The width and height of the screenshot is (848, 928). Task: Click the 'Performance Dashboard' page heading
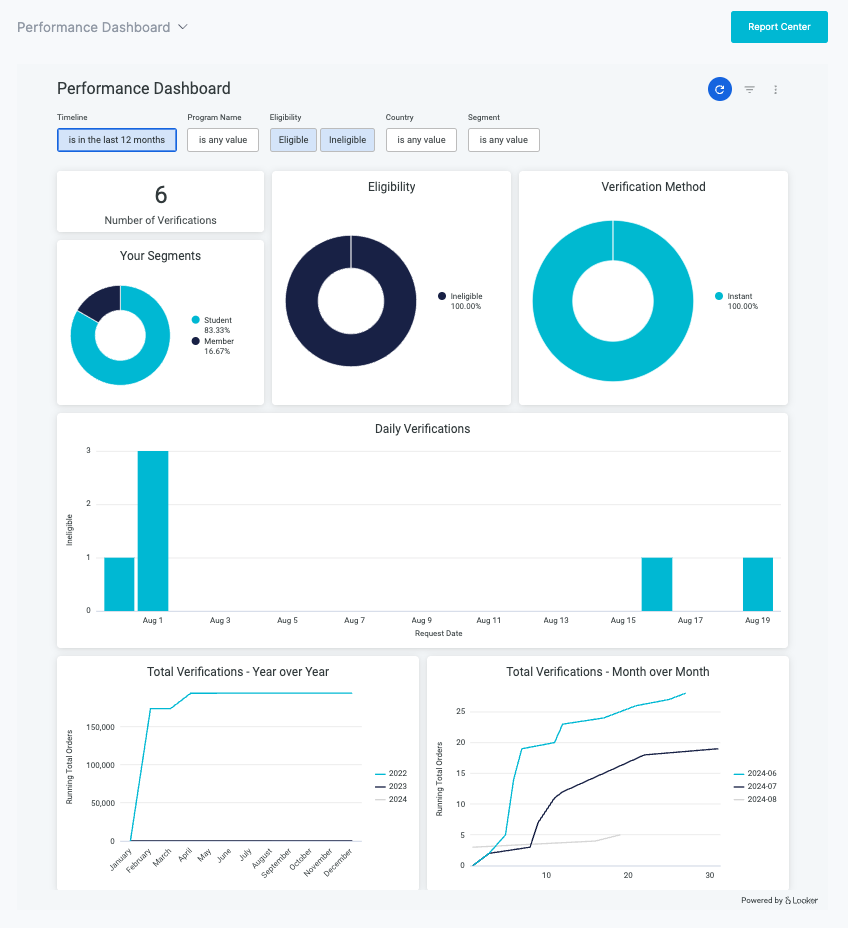pyautogui.click(x=144, y=88)
